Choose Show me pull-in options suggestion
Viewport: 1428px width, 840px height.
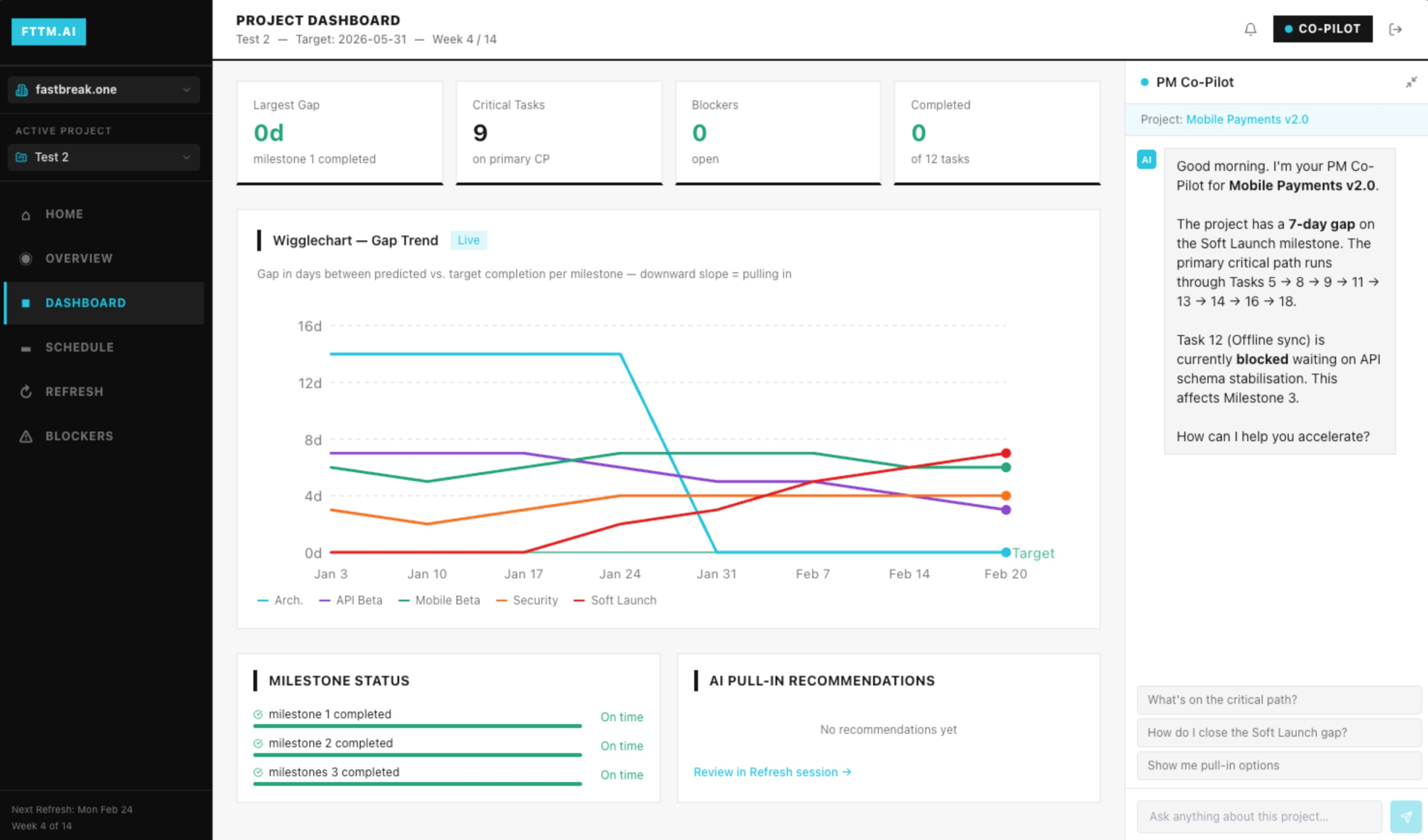(x=1279, y=765)
